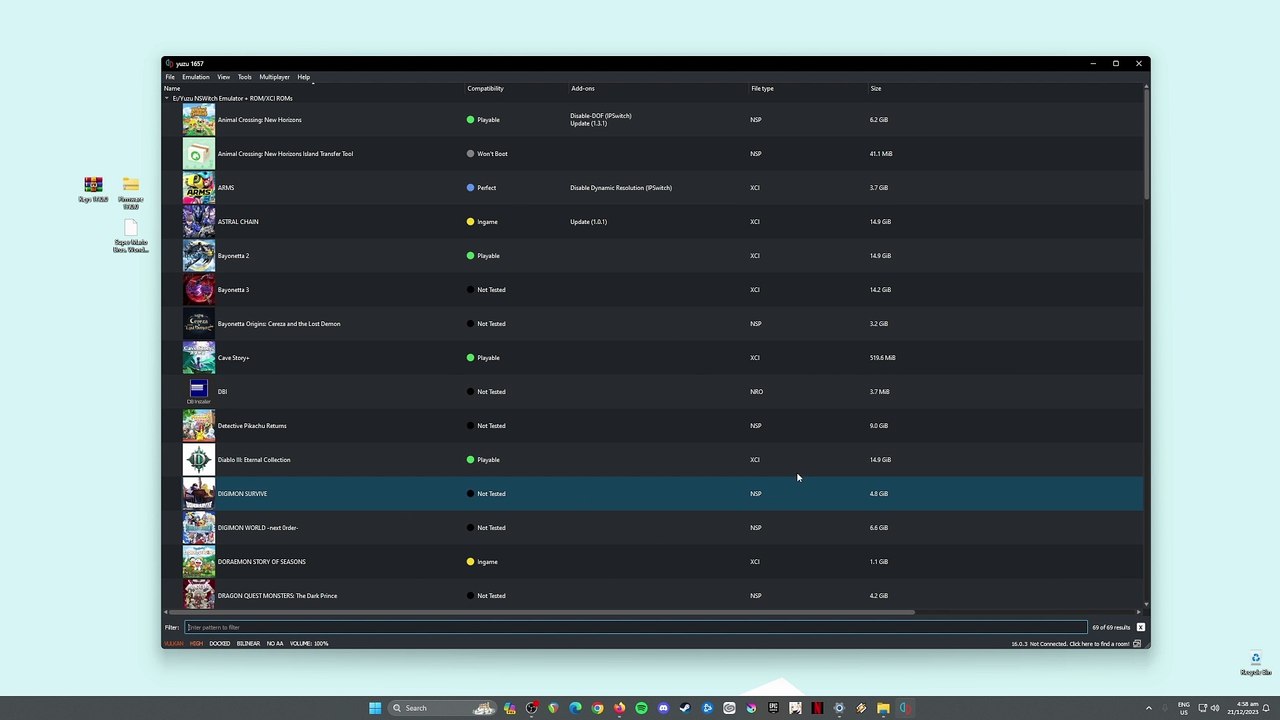1280x720 pixels.
Task: Click the VOLUME: 100% indicator
Action: pyautogui.click(x=309, y=644)
